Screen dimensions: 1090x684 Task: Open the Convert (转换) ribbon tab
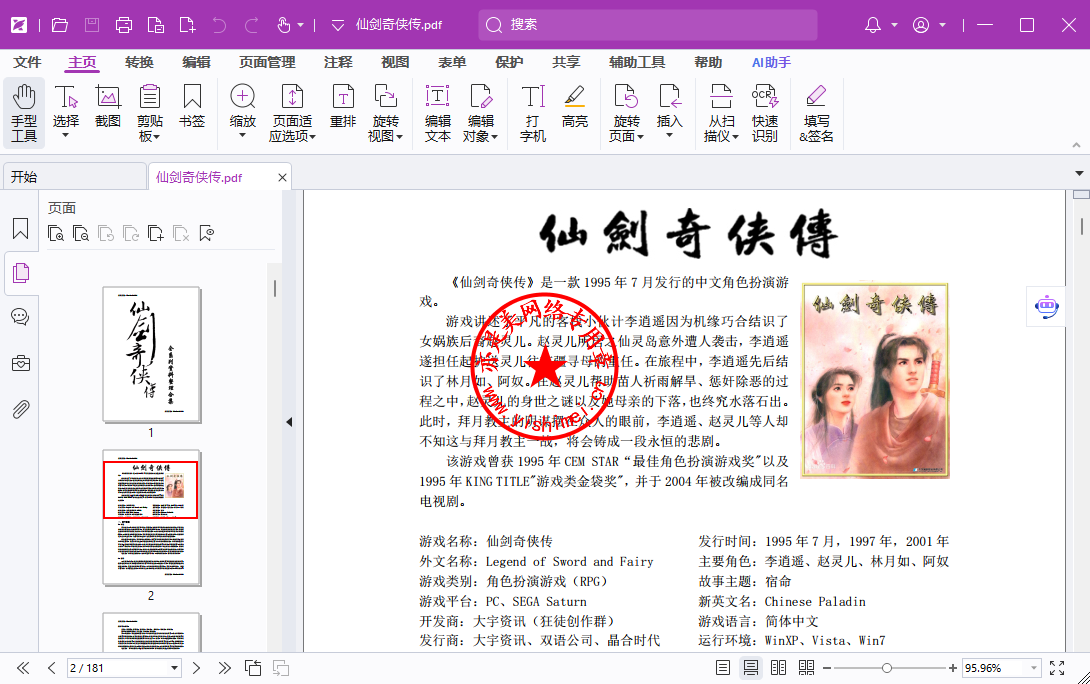click(x=139, y=62)
